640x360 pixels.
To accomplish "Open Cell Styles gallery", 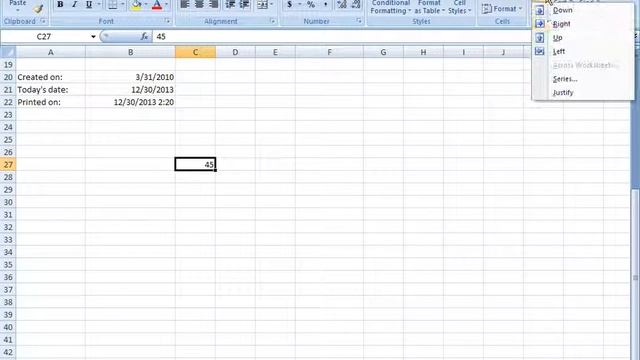I will click(460, 7).
